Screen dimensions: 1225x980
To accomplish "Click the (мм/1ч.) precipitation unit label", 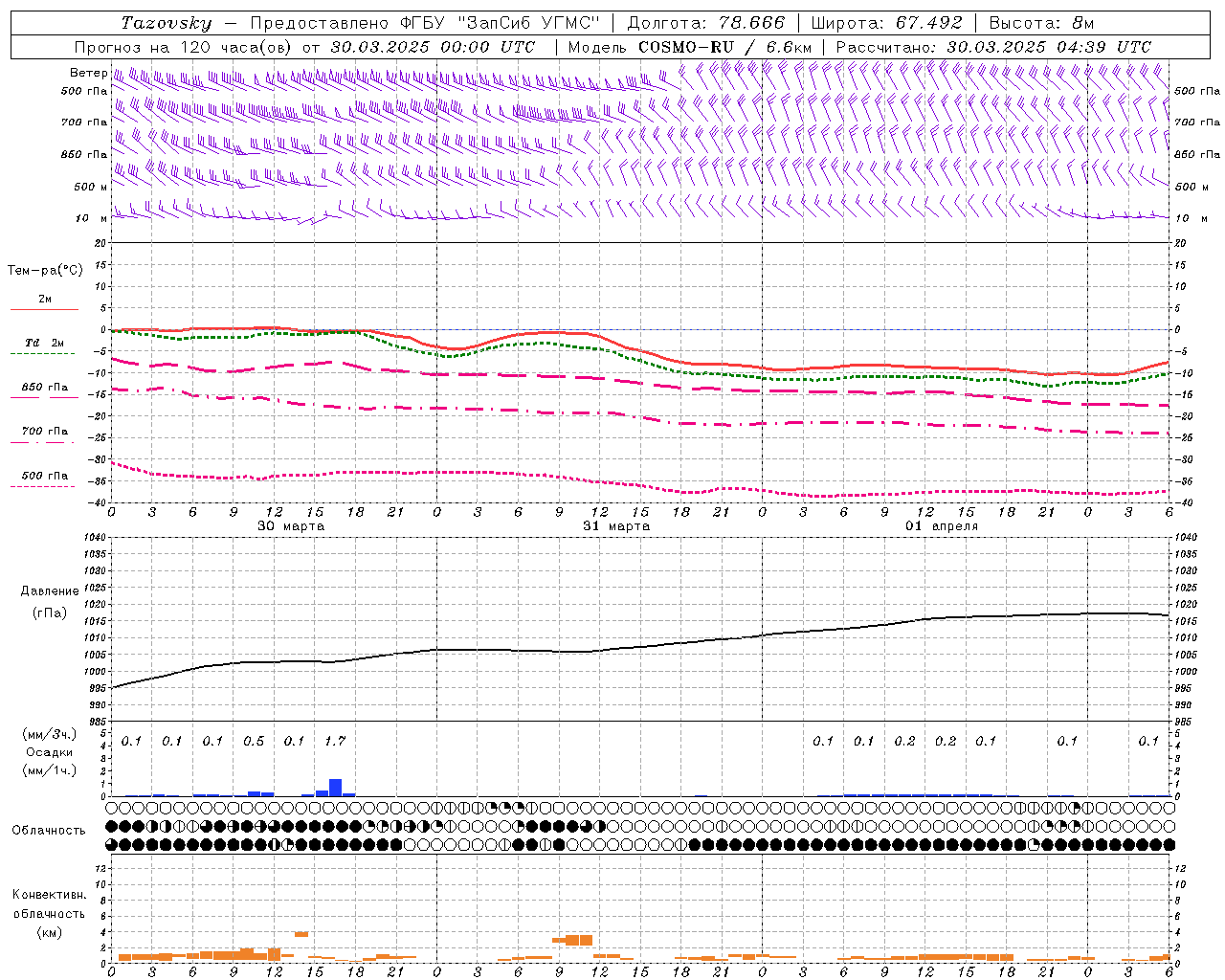I will pyautogui.click(x=49, y=770).
